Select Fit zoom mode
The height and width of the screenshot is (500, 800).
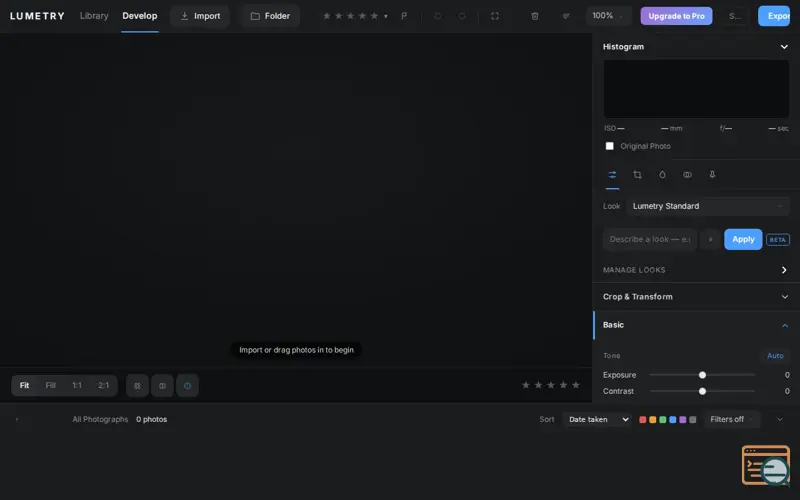pyautogui.click(x=24, y=386)
